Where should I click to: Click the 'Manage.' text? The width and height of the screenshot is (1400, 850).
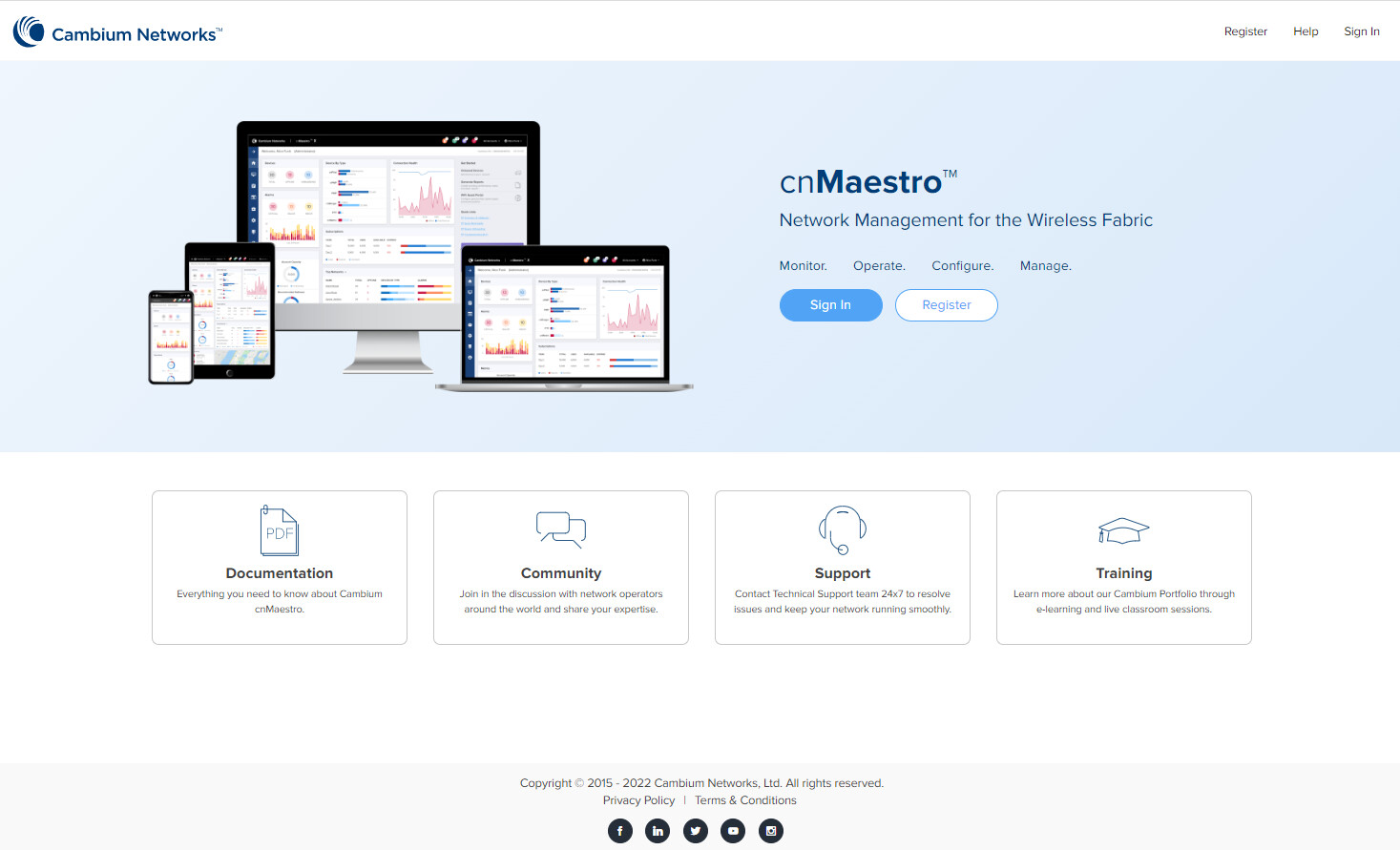[x=1046, y=266]
